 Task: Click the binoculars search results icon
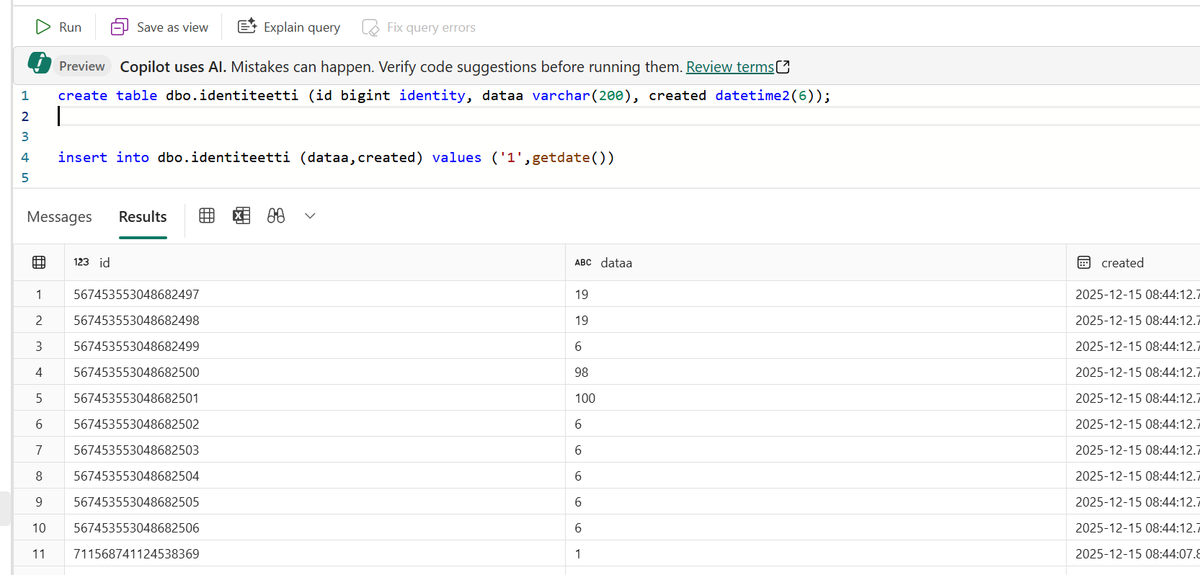(276, 215)
